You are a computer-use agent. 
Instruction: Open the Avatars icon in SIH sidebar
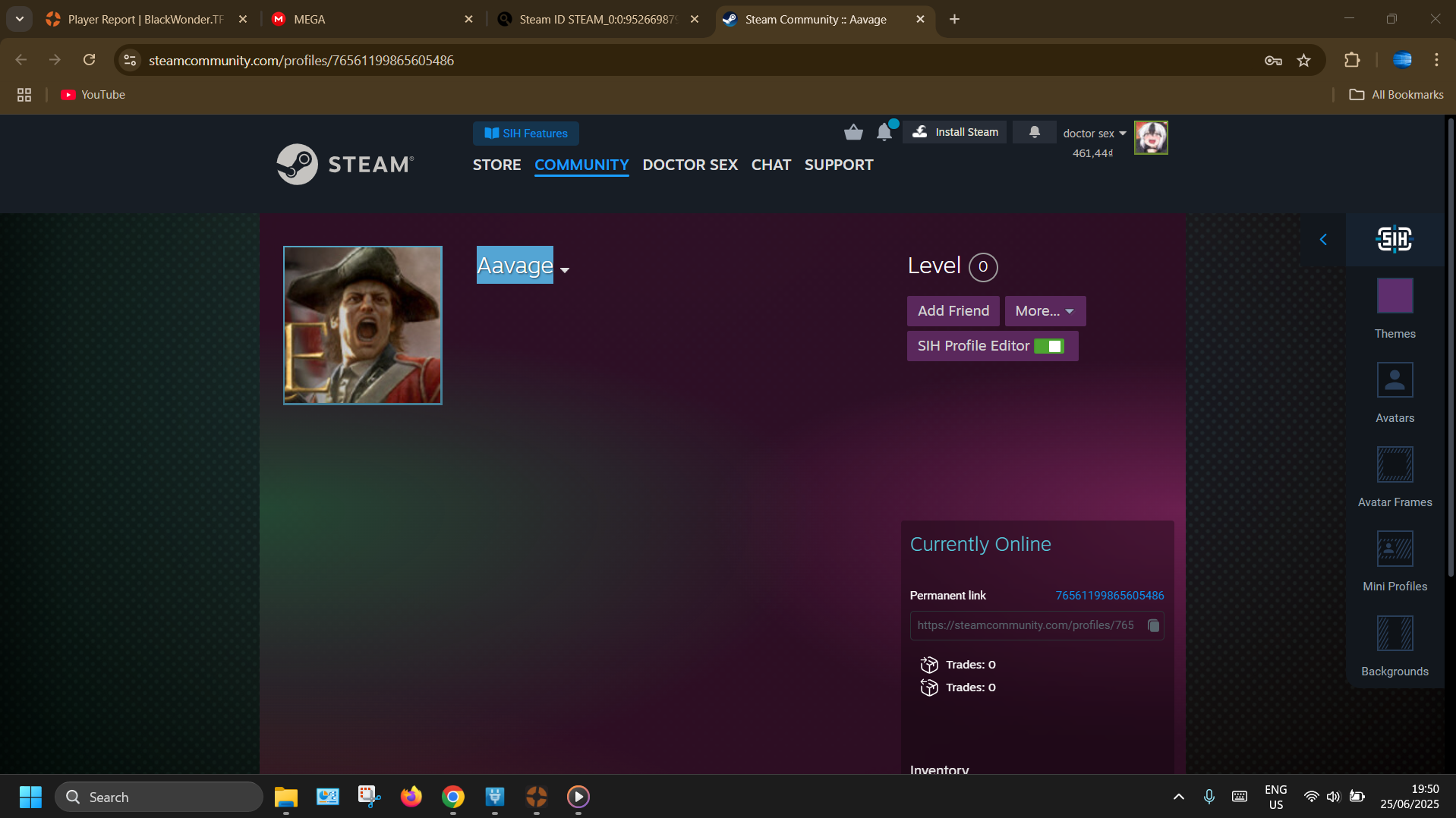1395,380
